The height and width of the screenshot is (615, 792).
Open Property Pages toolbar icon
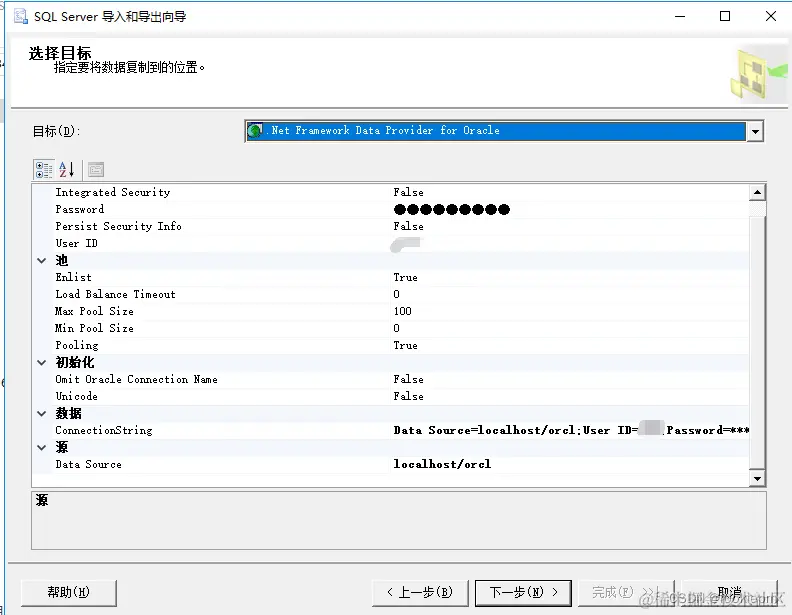pyautogui.click(x=95, y=170)
